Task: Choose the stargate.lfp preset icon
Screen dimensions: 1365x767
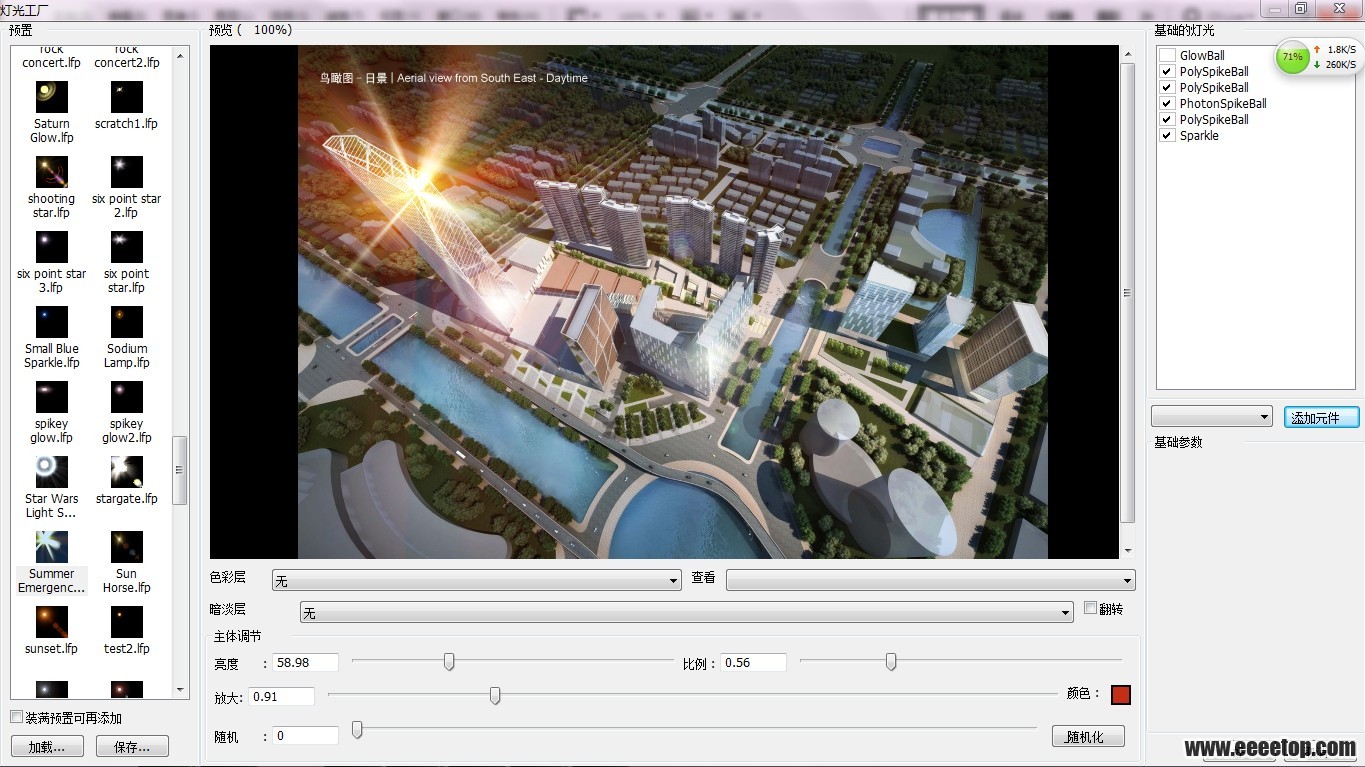Action: click(126, 472)
